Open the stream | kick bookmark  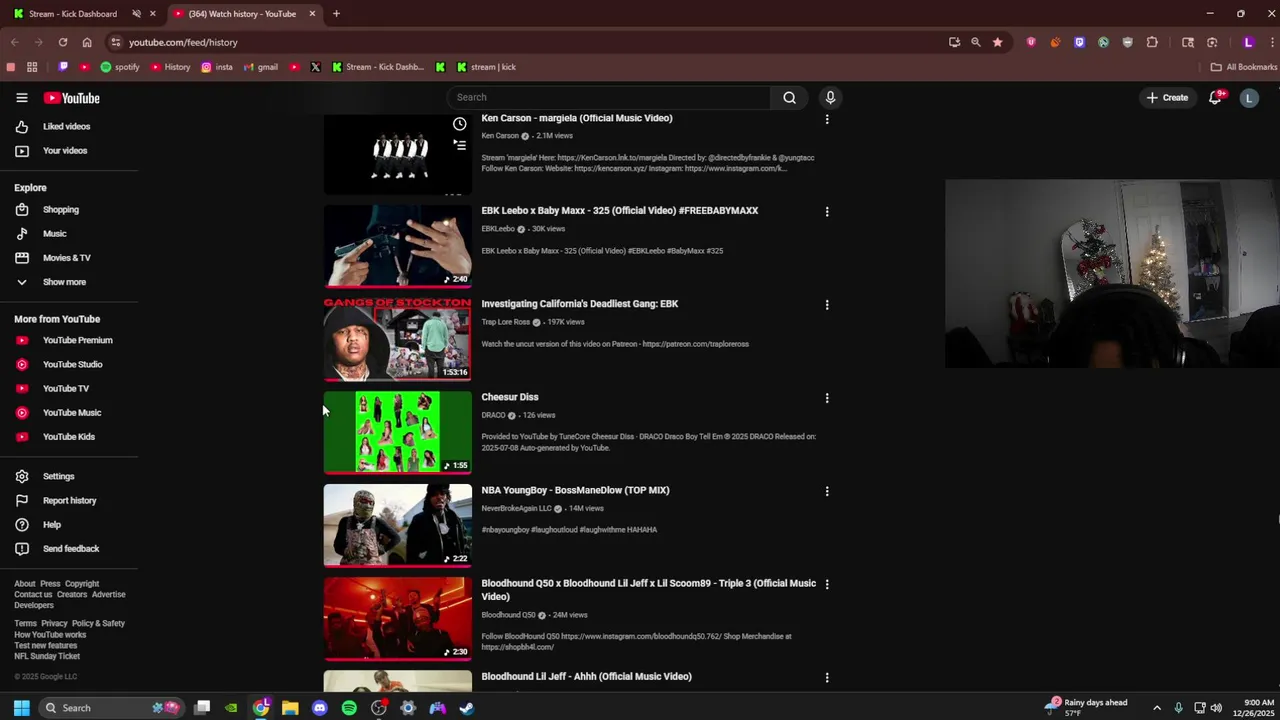click(486, 67)
